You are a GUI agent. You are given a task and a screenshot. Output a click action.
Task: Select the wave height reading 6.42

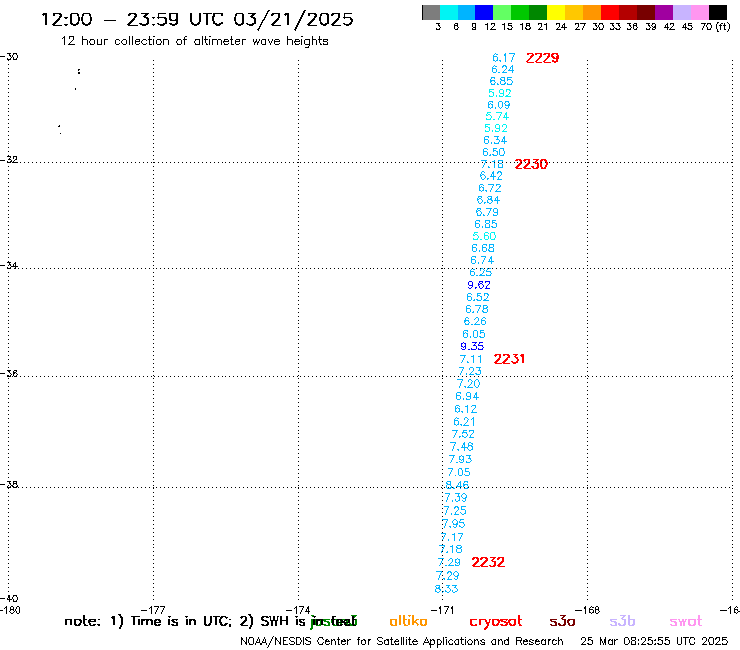click(x=491, y=176)
